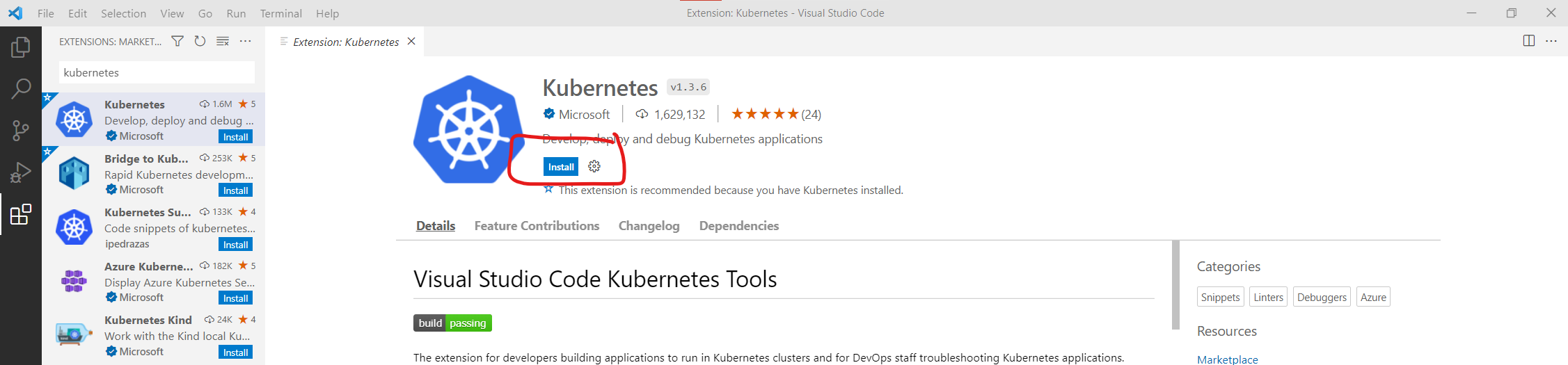The height and width of the screenshot is (365, 1568).
Task: Open the Search view icon
Action: 20,88
